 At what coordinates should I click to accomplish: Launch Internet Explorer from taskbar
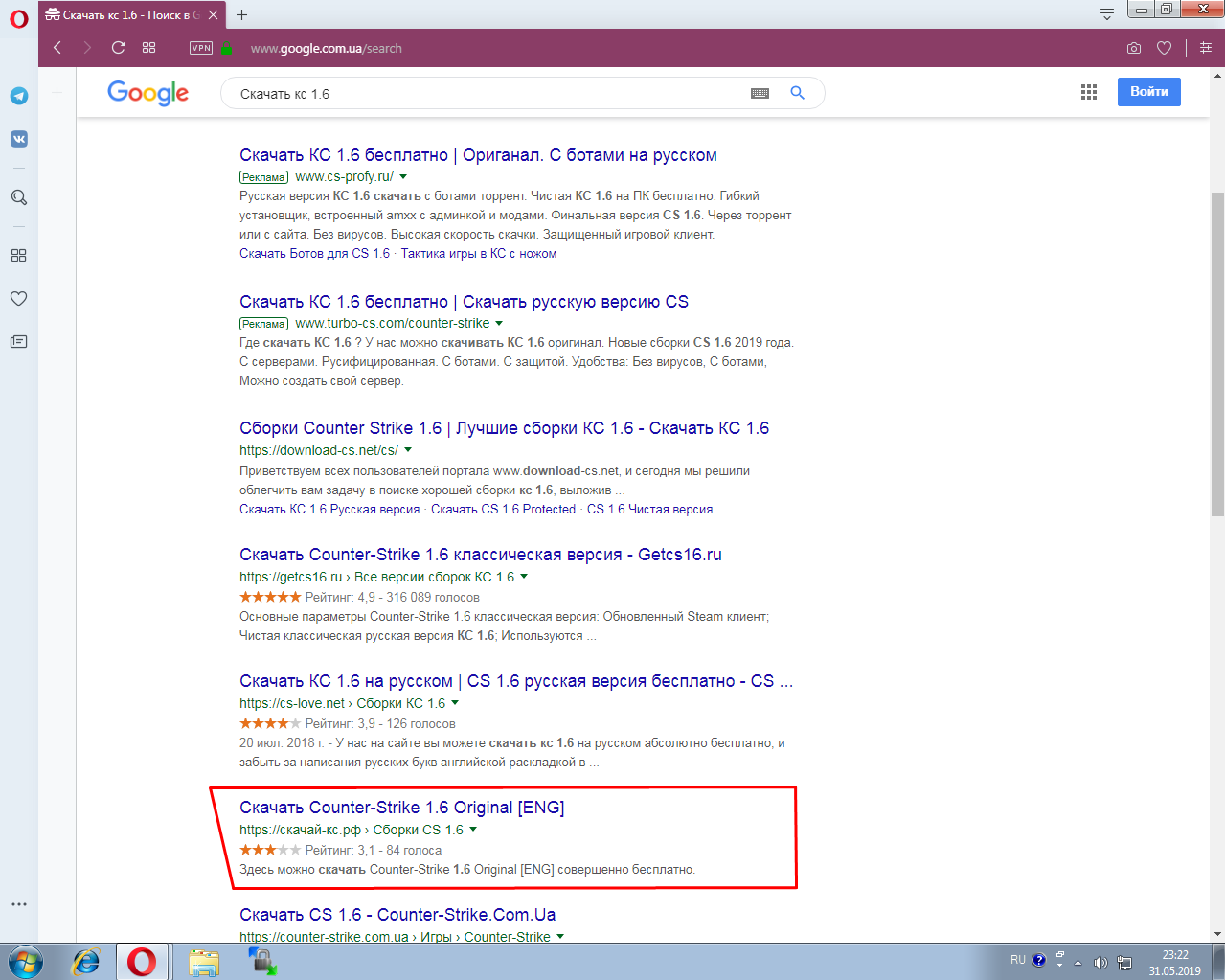coord(86,961)
